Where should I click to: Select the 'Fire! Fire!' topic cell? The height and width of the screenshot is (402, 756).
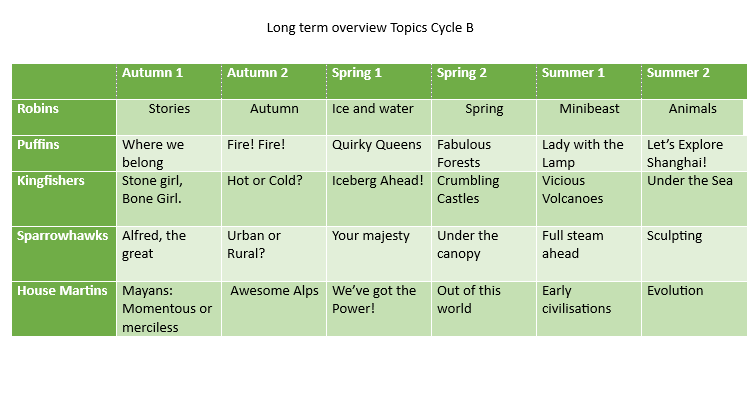pos(256,145)
